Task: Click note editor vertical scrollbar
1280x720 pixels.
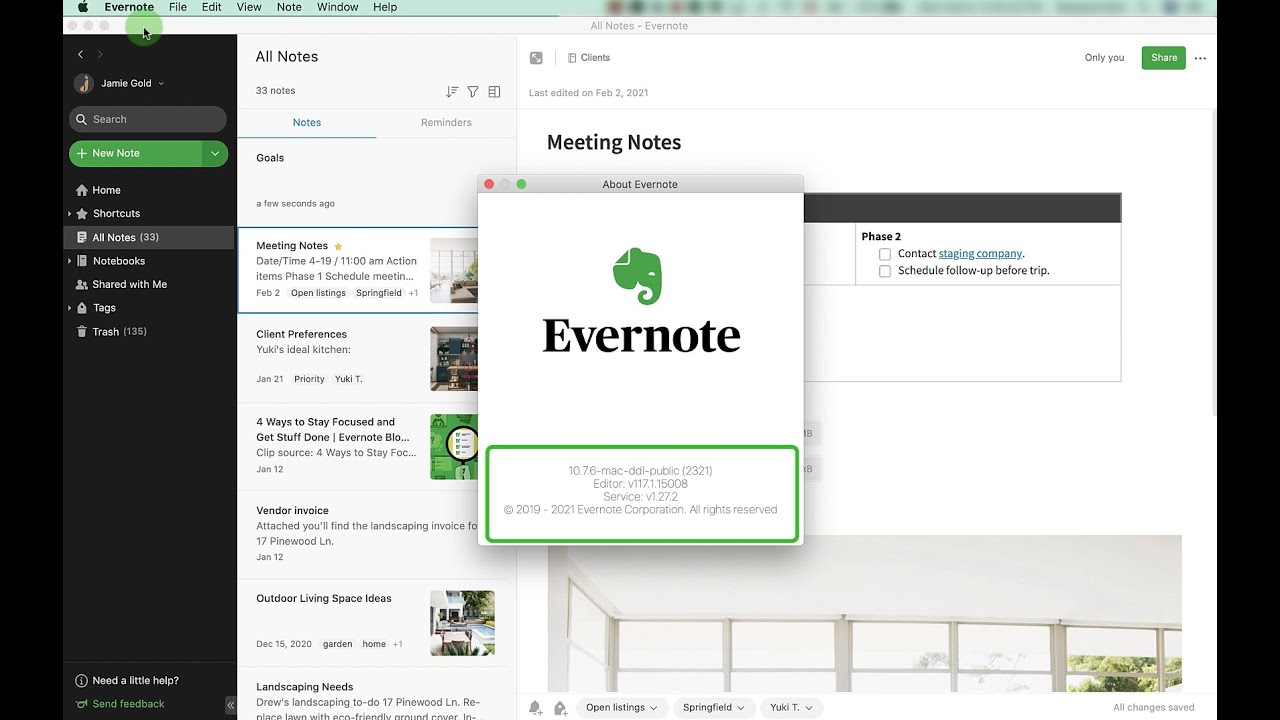Action: 1214,260
